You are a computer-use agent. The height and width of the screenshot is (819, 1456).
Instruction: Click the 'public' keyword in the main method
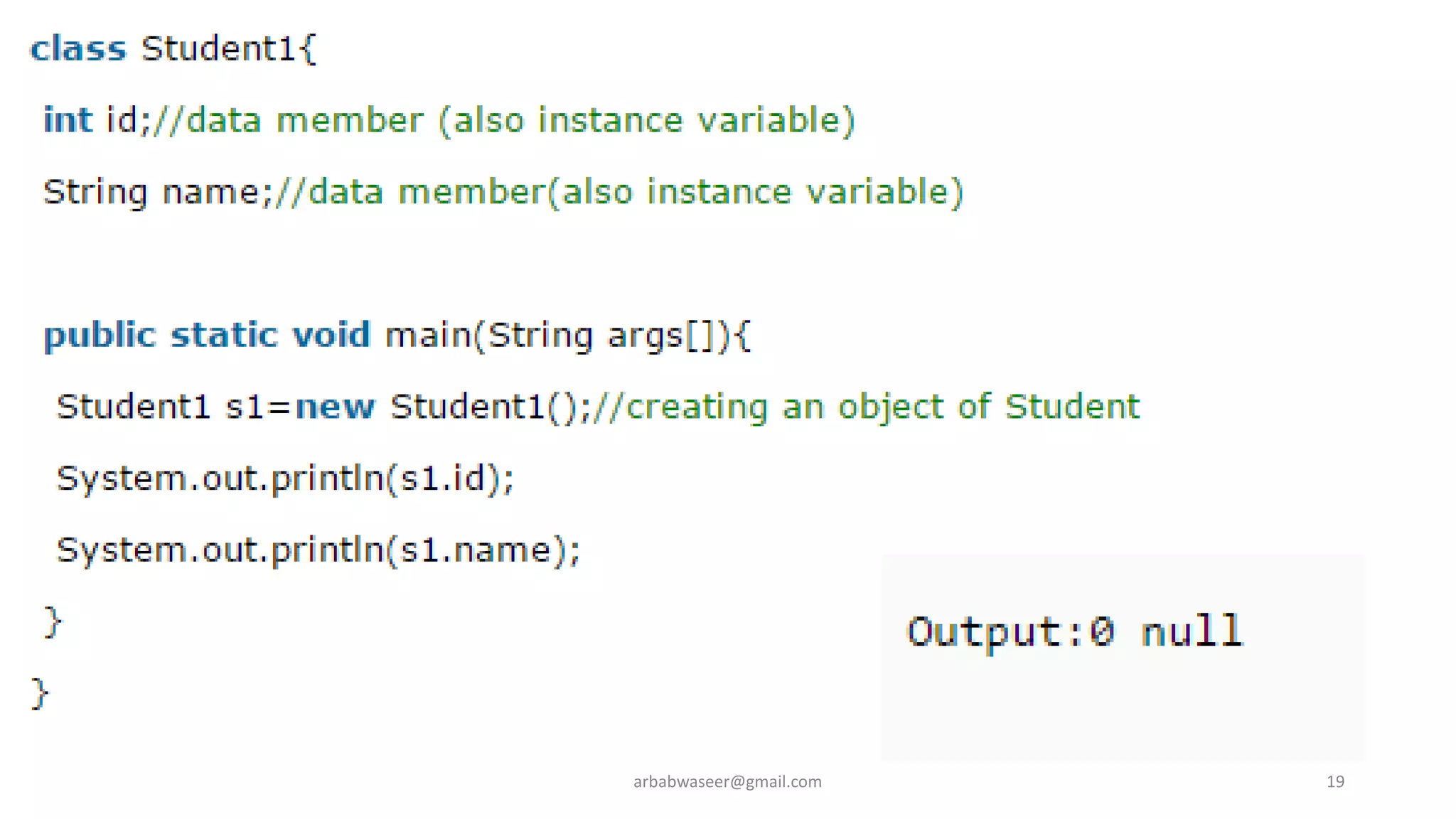100,336
